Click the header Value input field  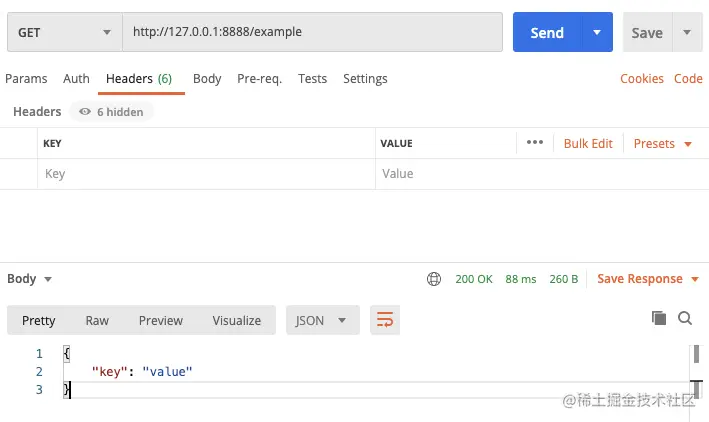point(542,174)
